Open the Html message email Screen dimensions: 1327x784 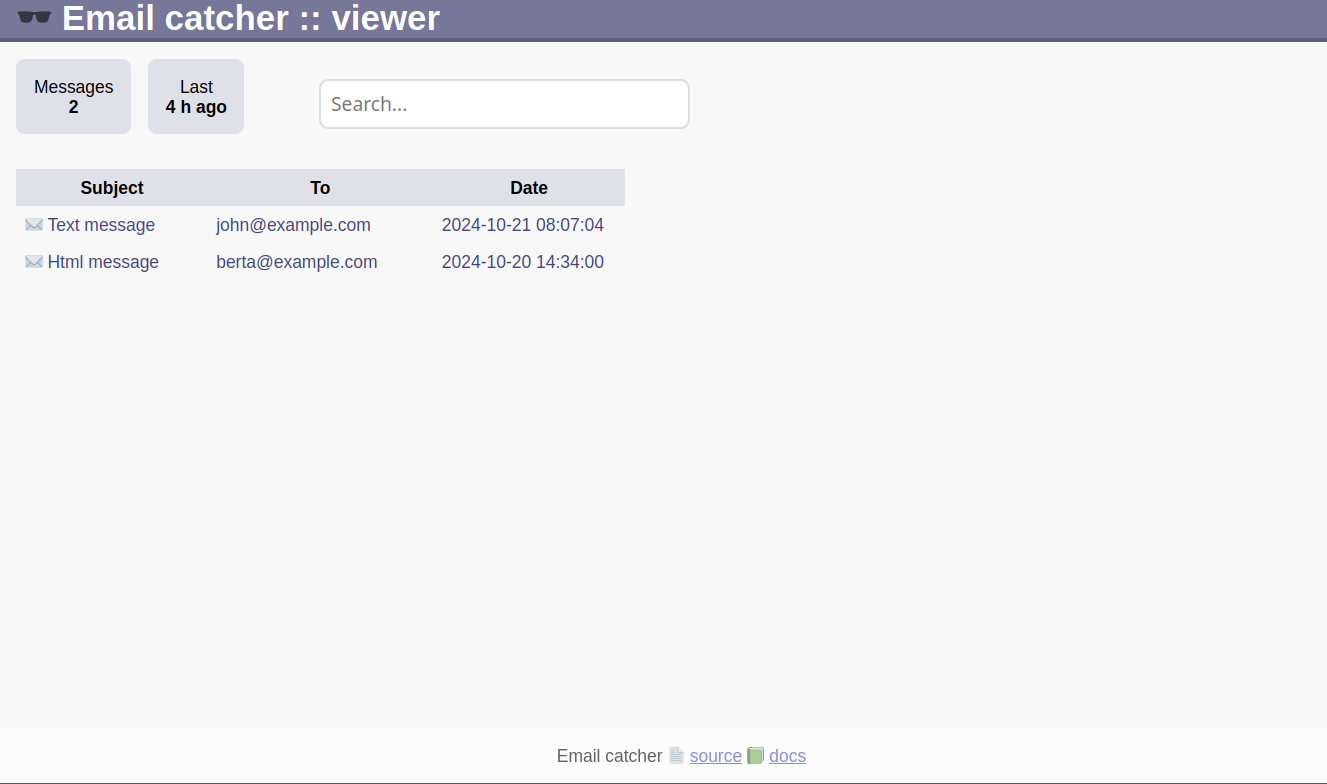point(103,262)
